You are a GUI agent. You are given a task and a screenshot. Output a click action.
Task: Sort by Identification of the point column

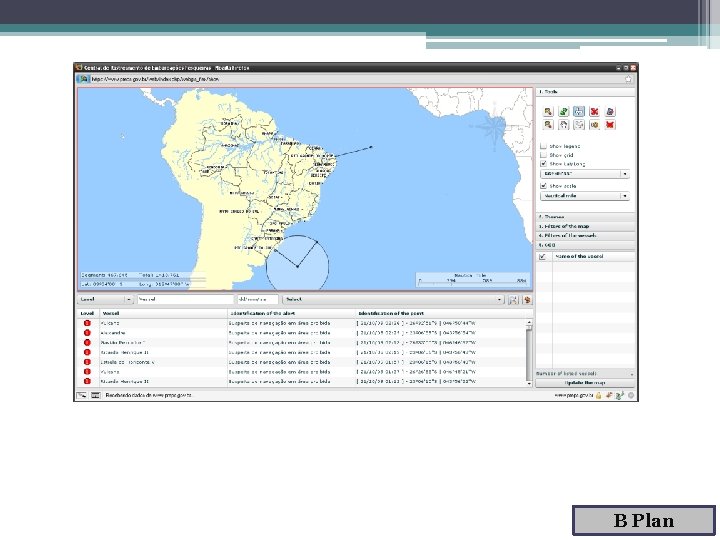(444, 314)
